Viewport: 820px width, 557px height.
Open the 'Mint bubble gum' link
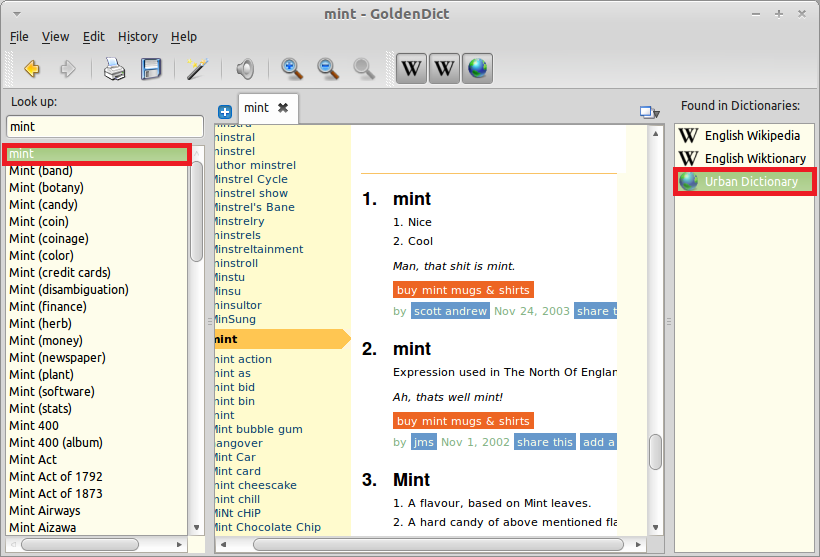pyautogui.click(x=259, y=429)
